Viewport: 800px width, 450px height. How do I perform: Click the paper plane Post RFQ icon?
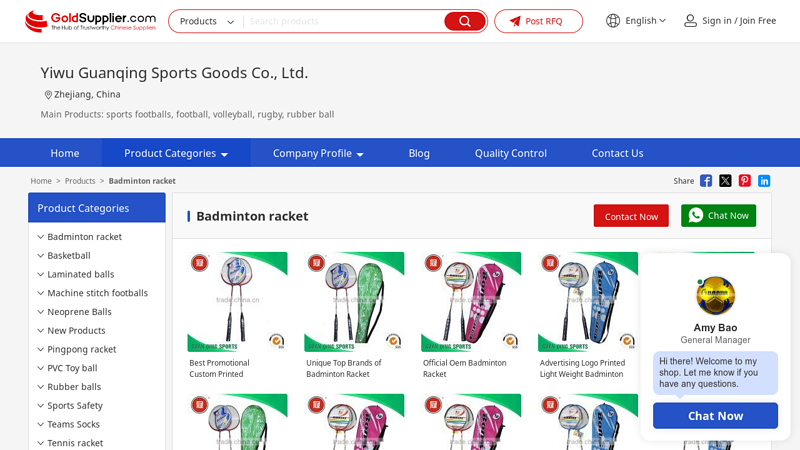point(515,21)
